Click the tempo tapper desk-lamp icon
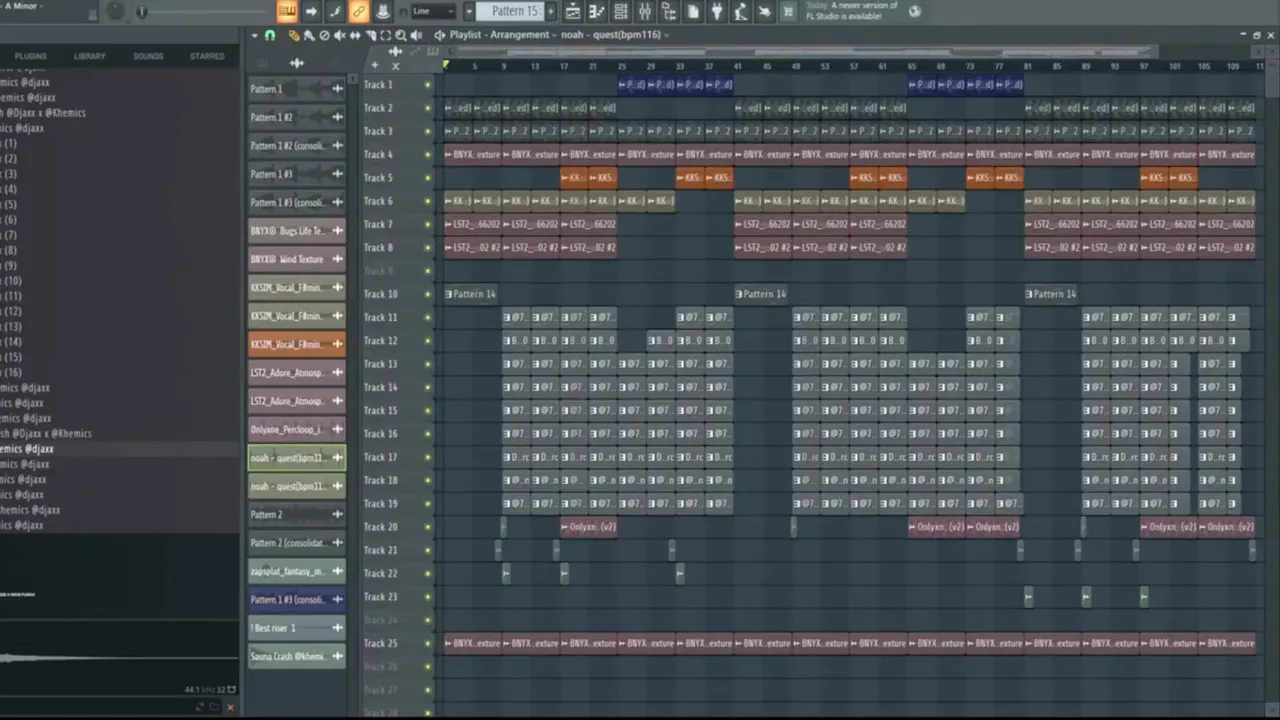 (x=741, y=11)
